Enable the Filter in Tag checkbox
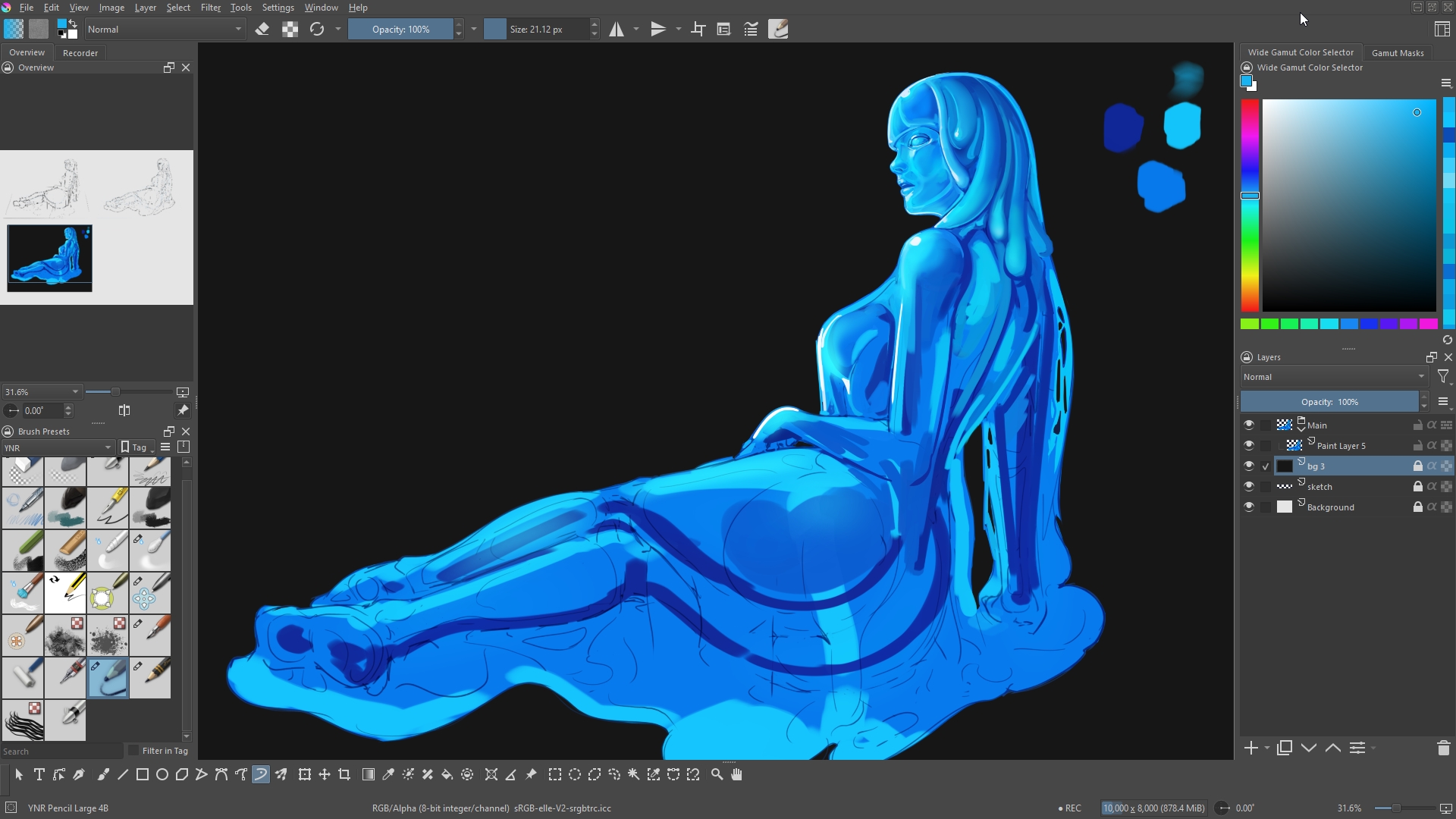This screenshot has width=1456, height=819. 134,751
